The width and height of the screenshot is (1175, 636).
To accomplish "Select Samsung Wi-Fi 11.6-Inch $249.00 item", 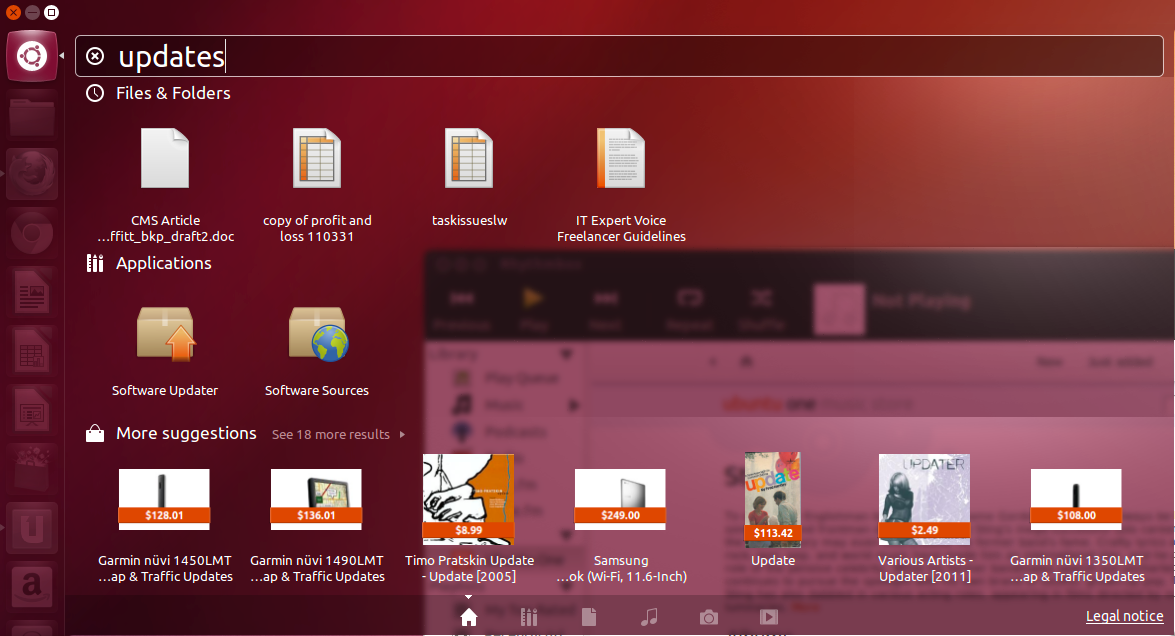I will (x=621, y=526).
